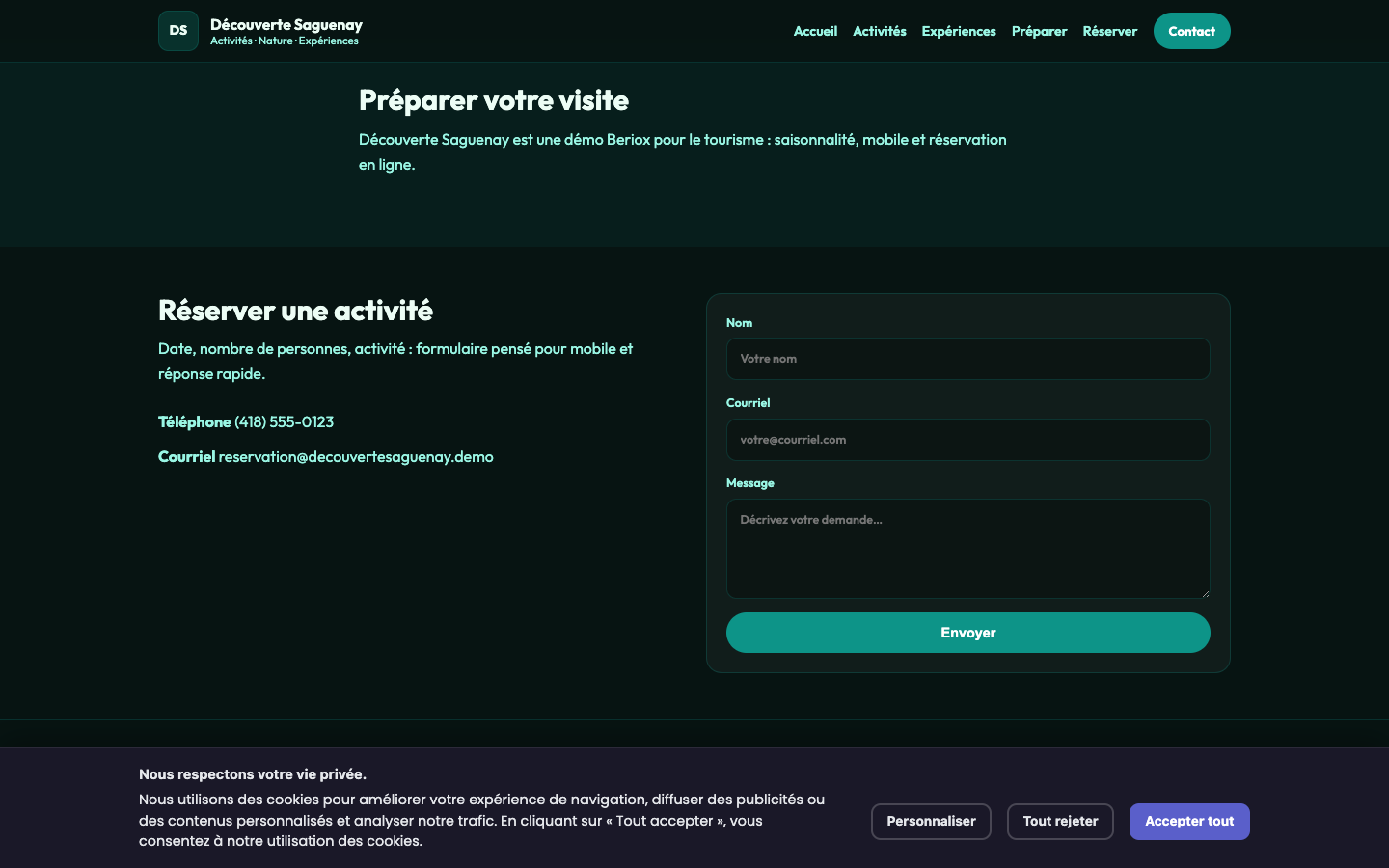Click the DS logo badge
This screenshot has height=868, width=1389.
coord(178,31)
